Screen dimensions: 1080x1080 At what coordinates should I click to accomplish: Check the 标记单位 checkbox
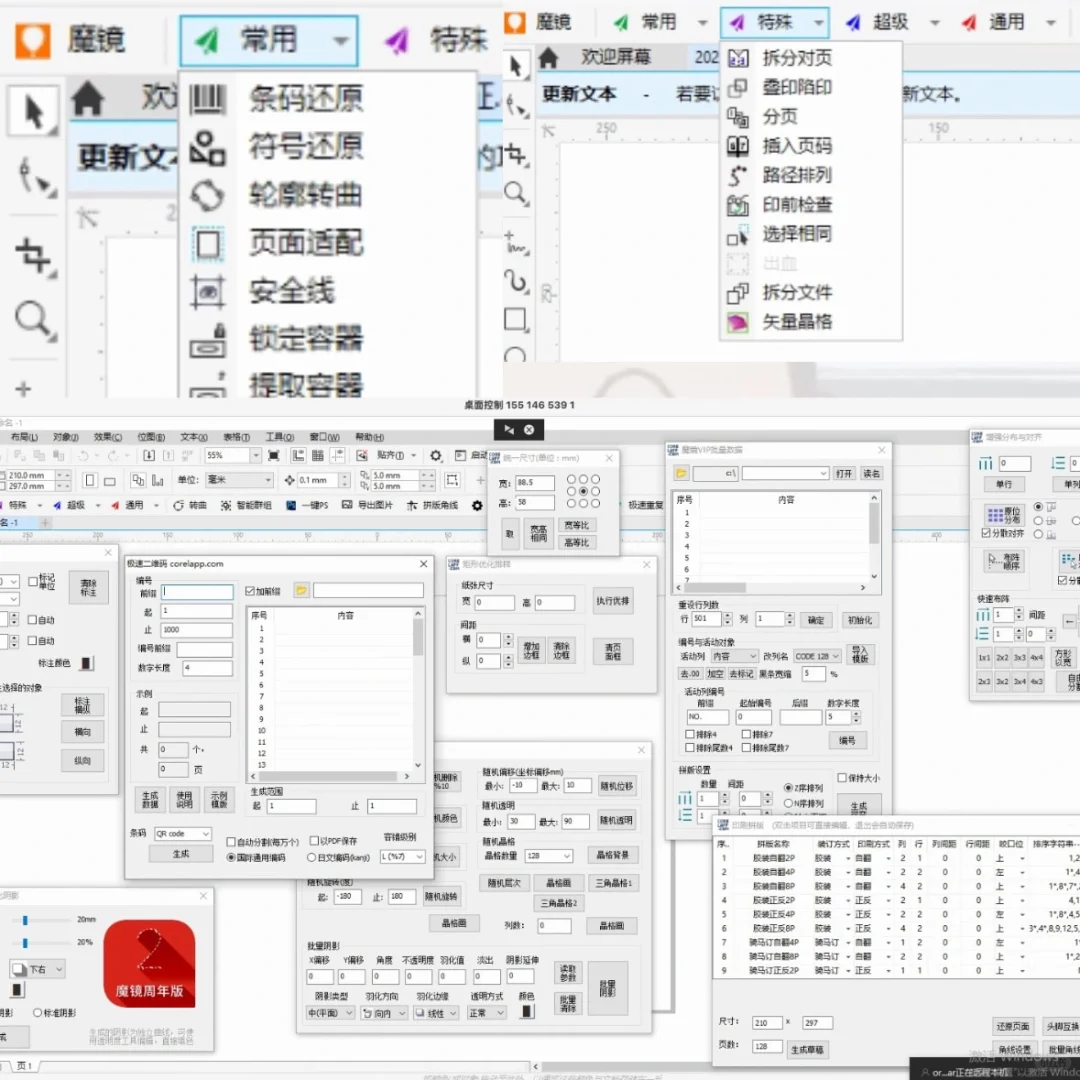click(x=32, y=581)
